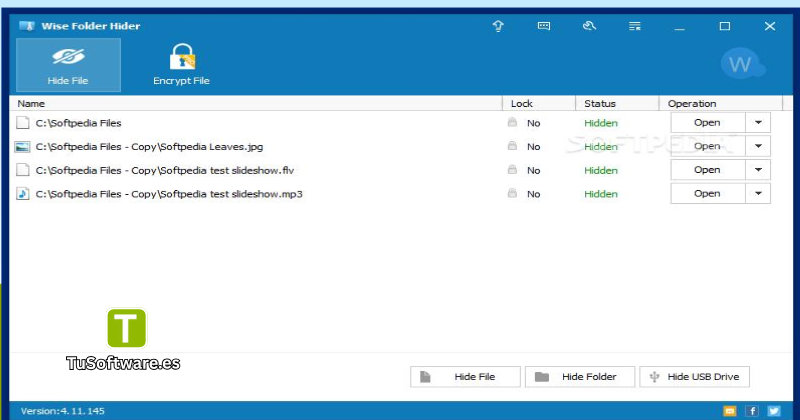This screenshot has width=800, height=420.
Task: Click the image icon beside Softpedia Leaves.jpg
Action: [22, 147]
